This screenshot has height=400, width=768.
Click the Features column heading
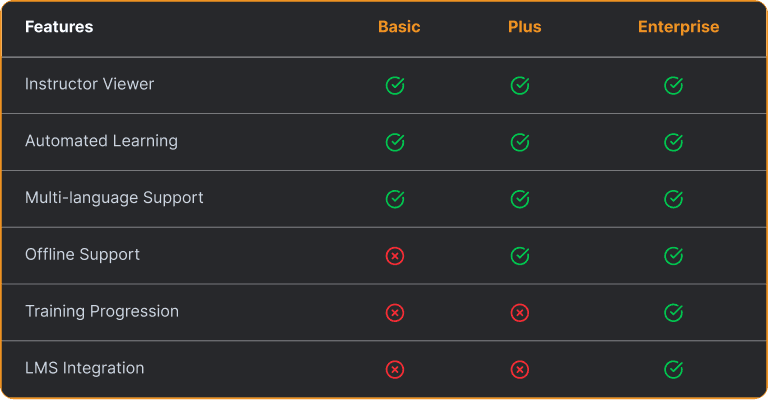59,27
